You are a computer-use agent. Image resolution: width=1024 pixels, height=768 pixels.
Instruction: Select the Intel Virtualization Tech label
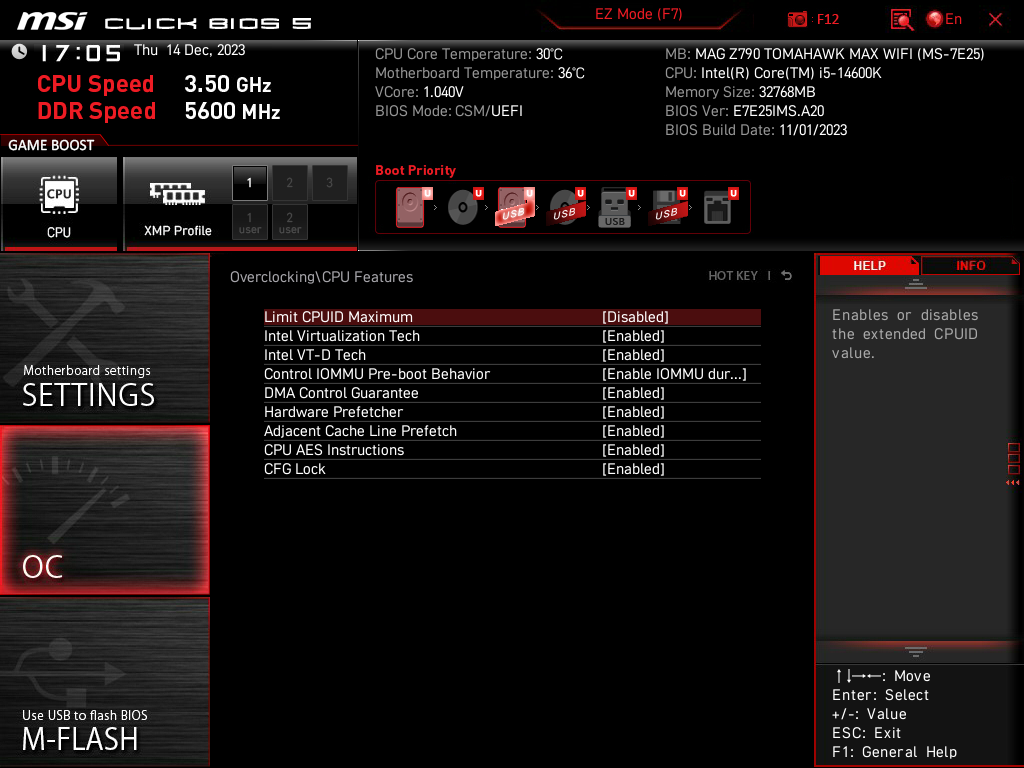[342, 336]
